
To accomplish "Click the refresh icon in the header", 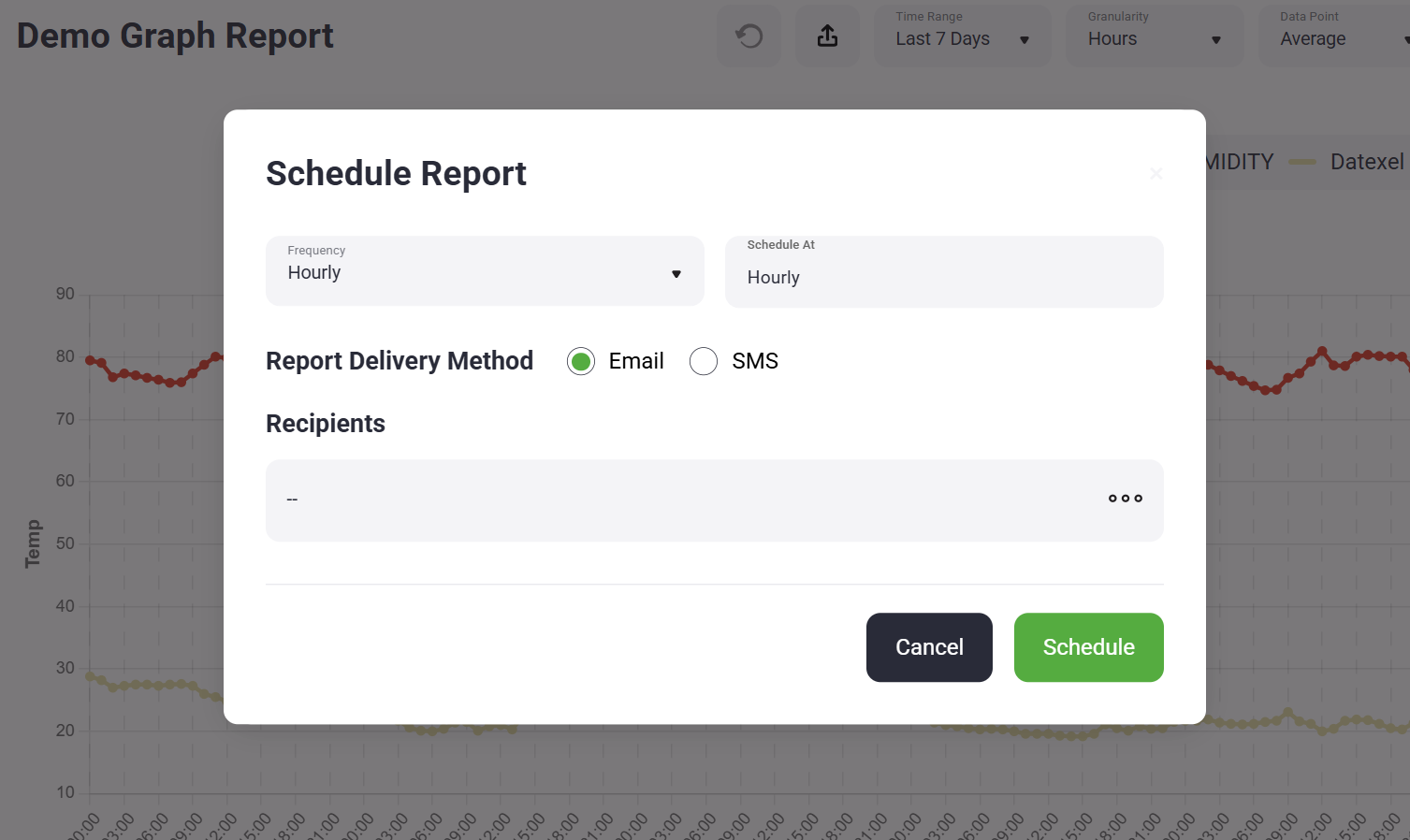I will coord(749,36).
